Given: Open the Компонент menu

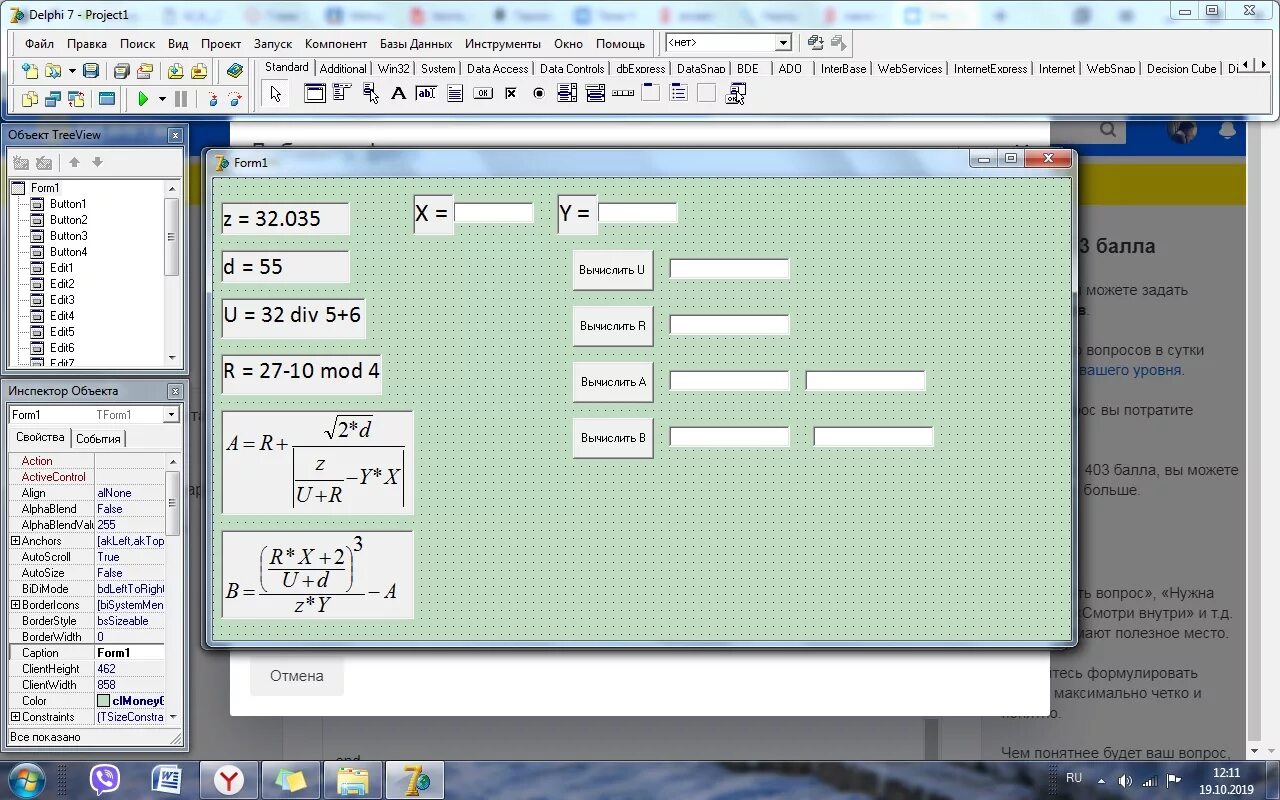Looking at the screenshot, I should pos(336,44).
